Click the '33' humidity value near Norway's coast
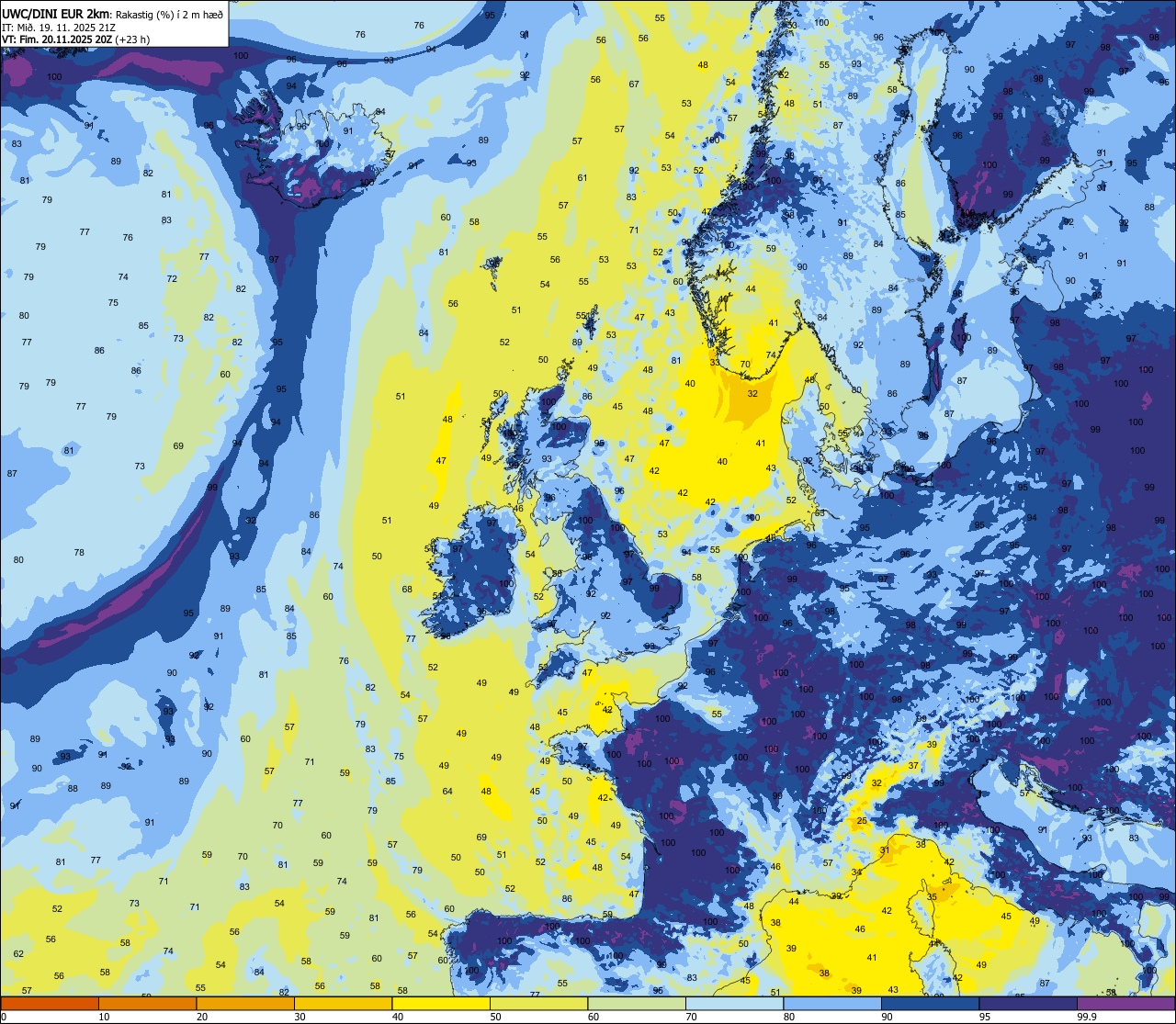Viewport: 1176px width, 1024px height. [715, 363]
